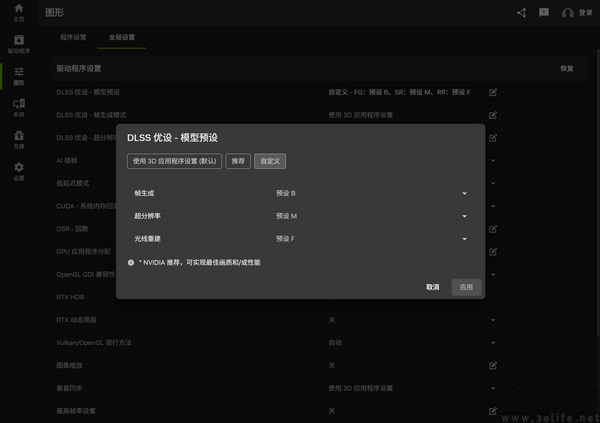Edit DLSS 优设 - 帧生成模式 row icon
Screen dimensions: 600x423
point(493,115)
